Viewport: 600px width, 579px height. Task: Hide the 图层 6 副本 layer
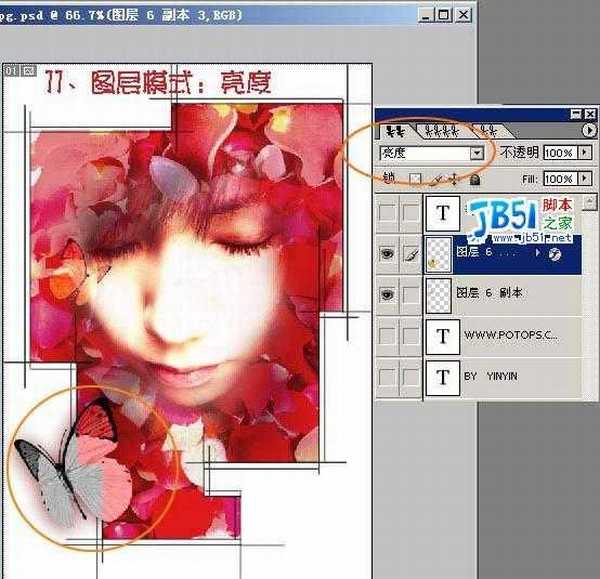[388, 295]
